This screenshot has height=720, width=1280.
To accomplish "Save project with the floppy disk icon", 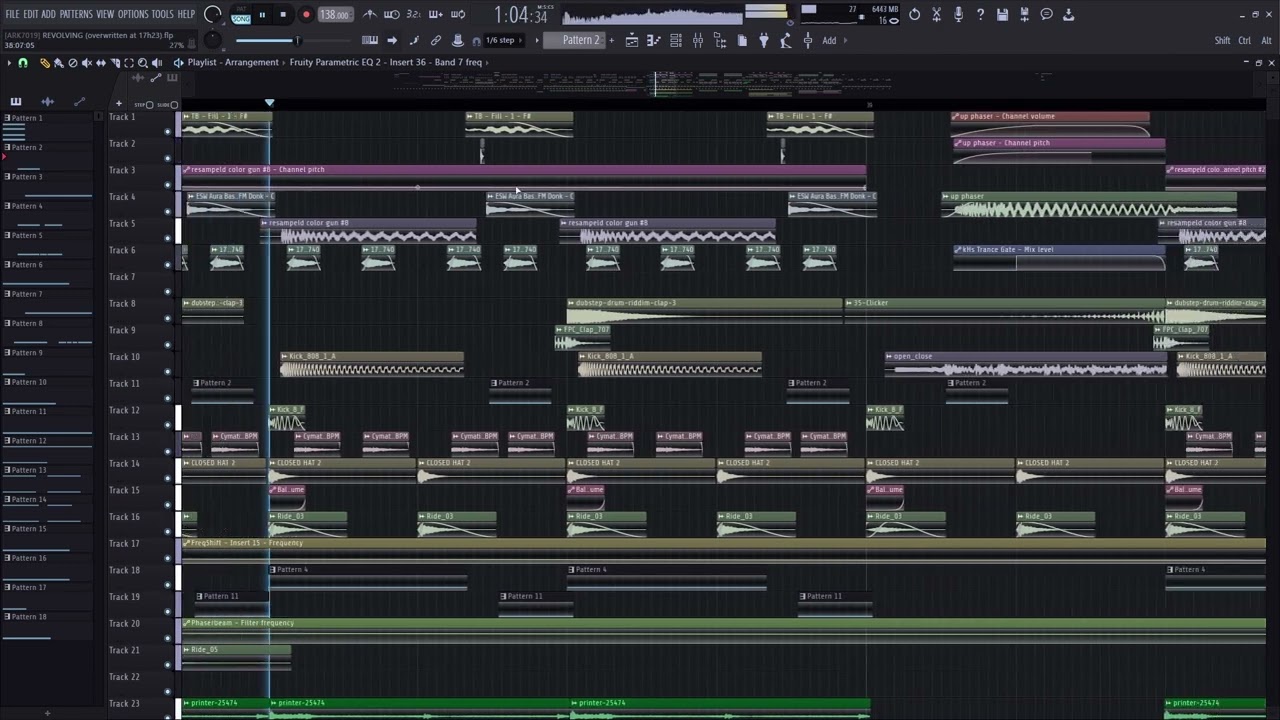I will point(1002,14).
